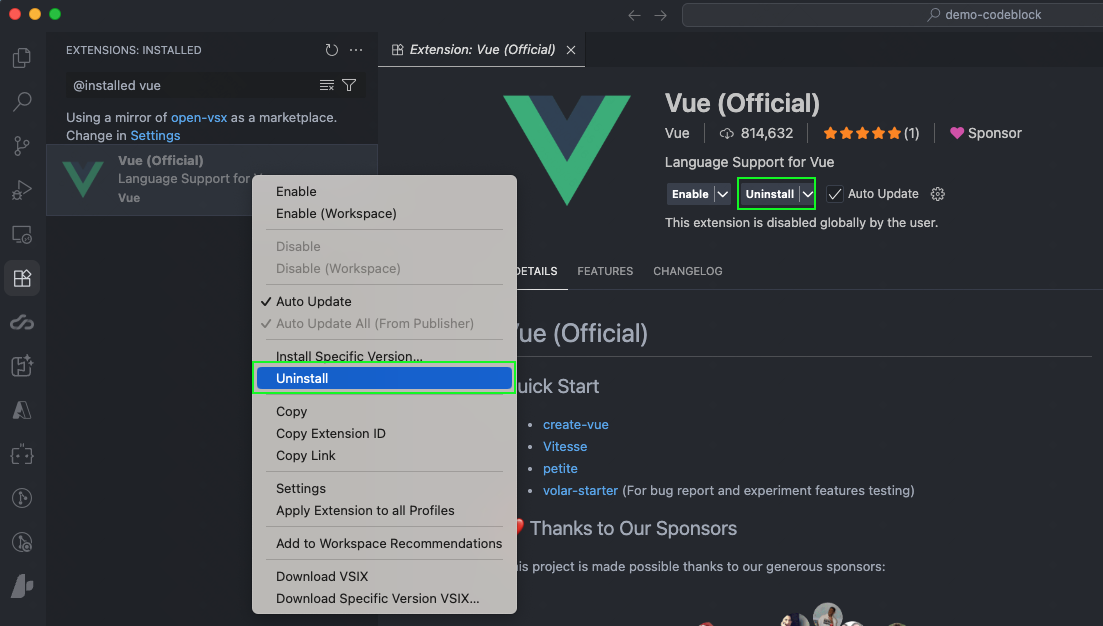Toggle Auto Update in context menu
Screen dimensions: 1103x626
coord(313,302)
